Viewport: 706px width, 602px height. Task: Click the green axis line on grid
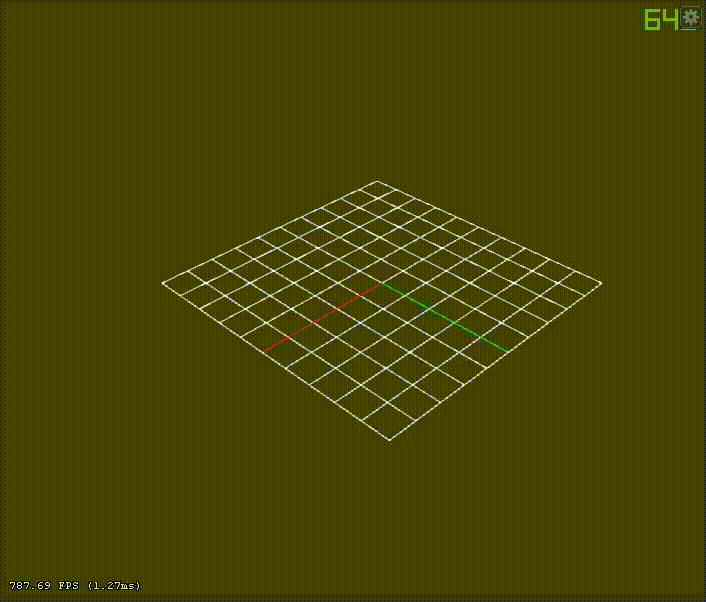[446, 317]
